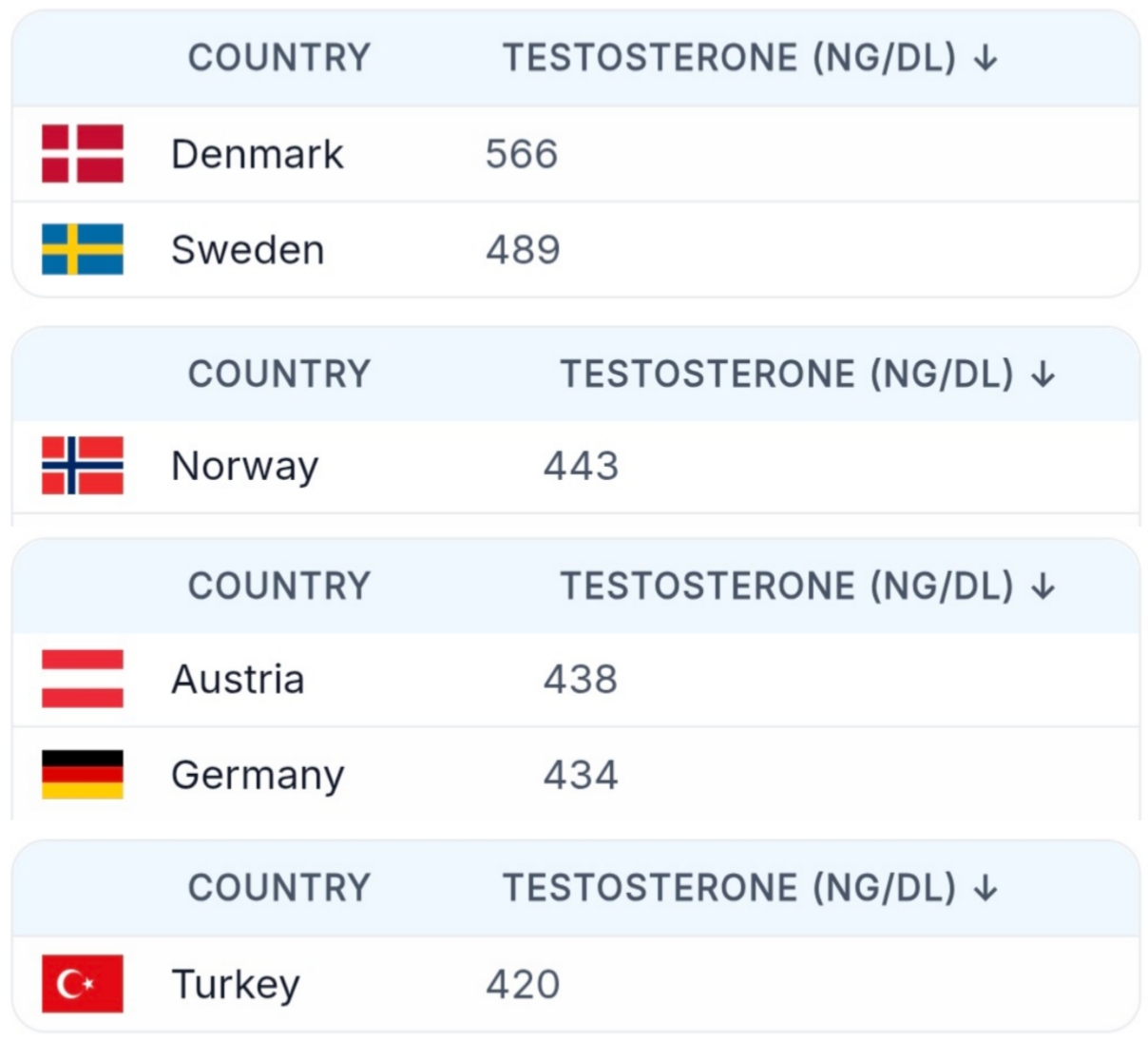Click the COUNTRY column header above Denmark
The width and height of the screenshot is (1148, 1041).
(278, 58)
